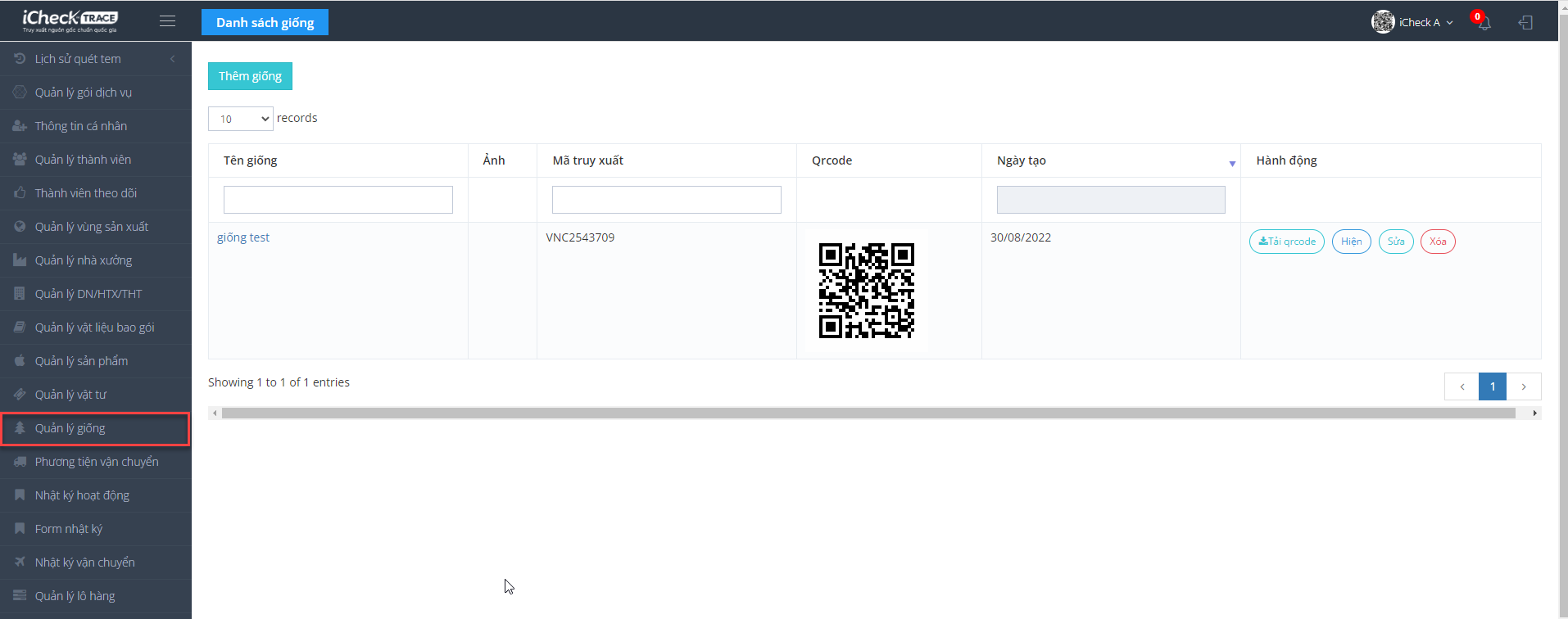
Task: Select page 1 in pagination
Action: 1493,386
